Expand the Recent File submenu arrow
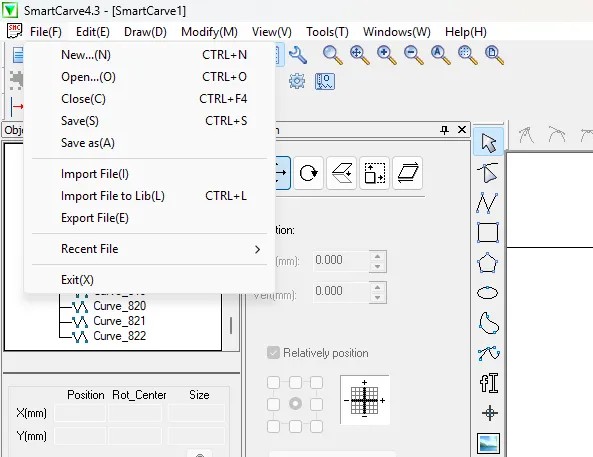593x457 pixels. coord(258,249)
